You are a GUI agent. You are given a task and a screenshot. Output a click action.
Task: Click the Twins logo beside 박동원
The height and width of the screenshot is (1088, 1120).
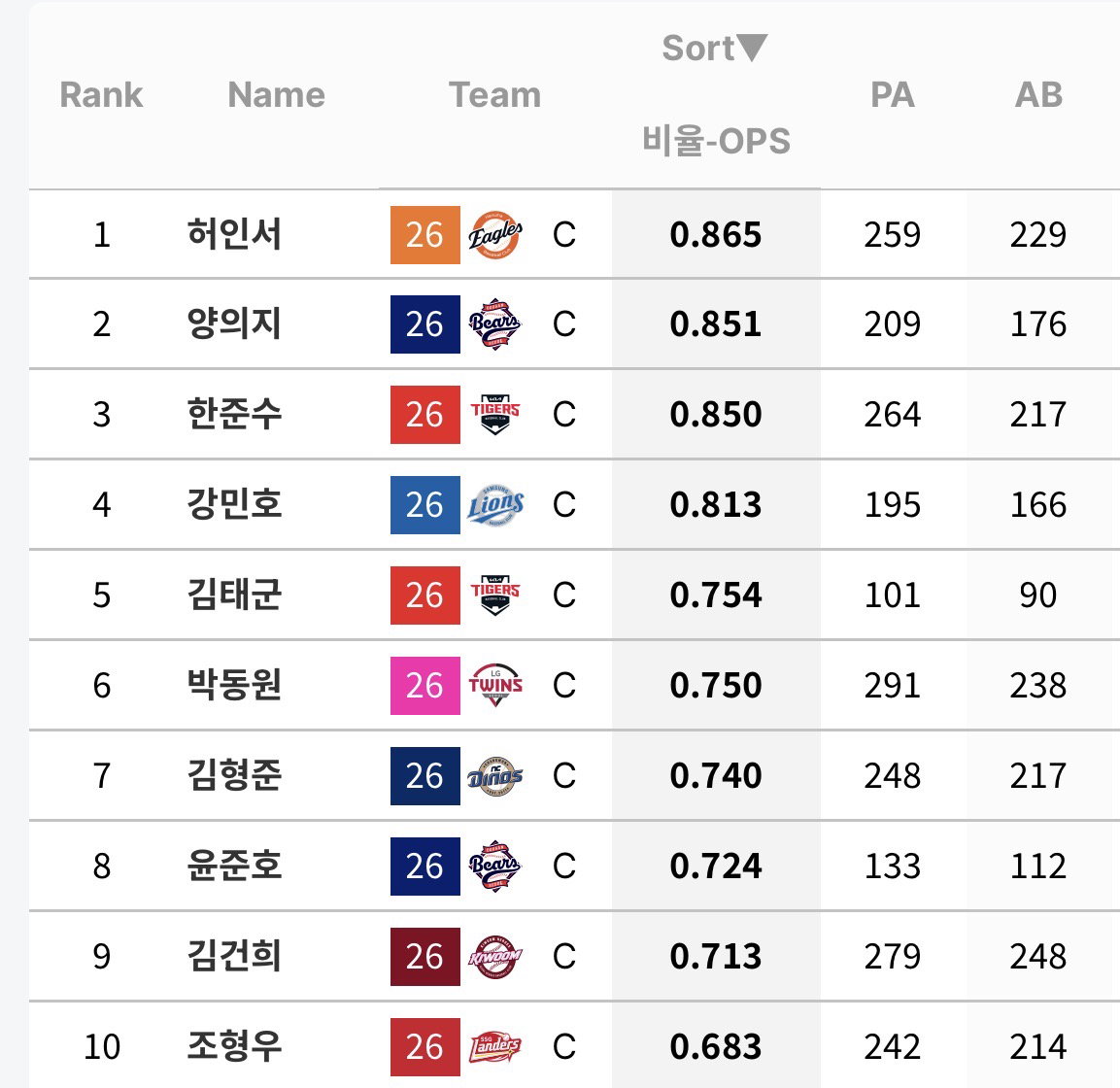click(x=495, y=685)
